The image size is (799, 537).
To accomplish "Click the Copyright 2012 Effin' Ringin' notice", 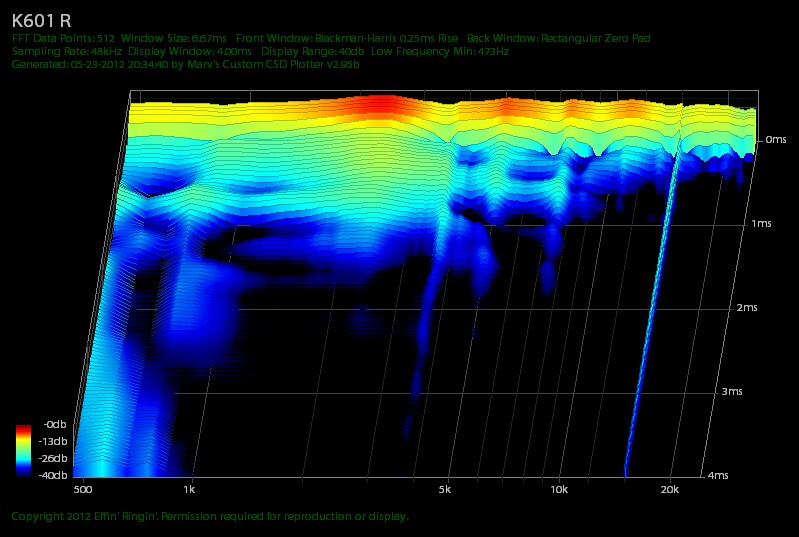I will pos(210,516).
